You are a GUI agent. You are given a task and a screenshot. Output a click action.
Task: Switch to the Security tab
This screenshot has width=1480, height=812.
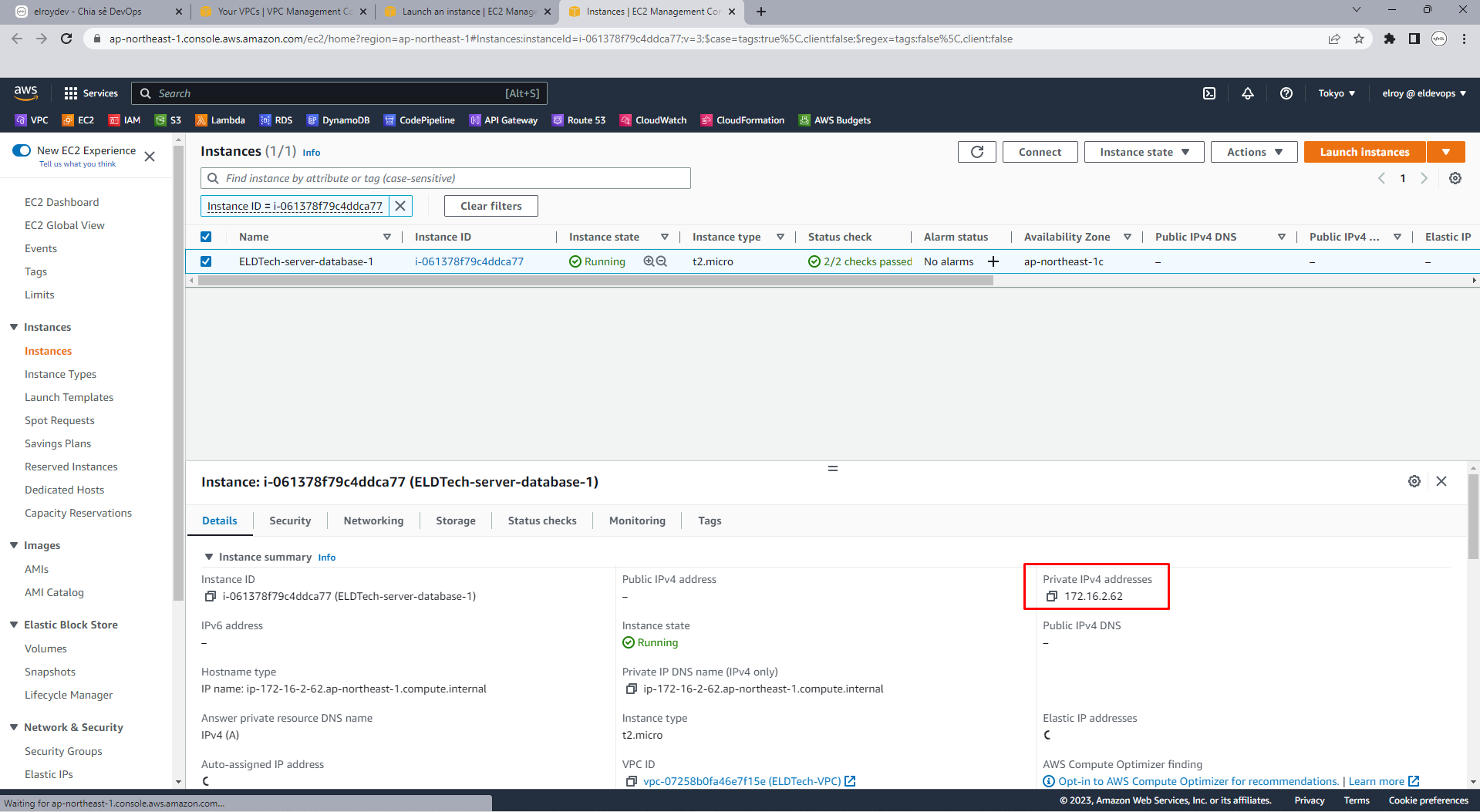[x=290, y=521]
